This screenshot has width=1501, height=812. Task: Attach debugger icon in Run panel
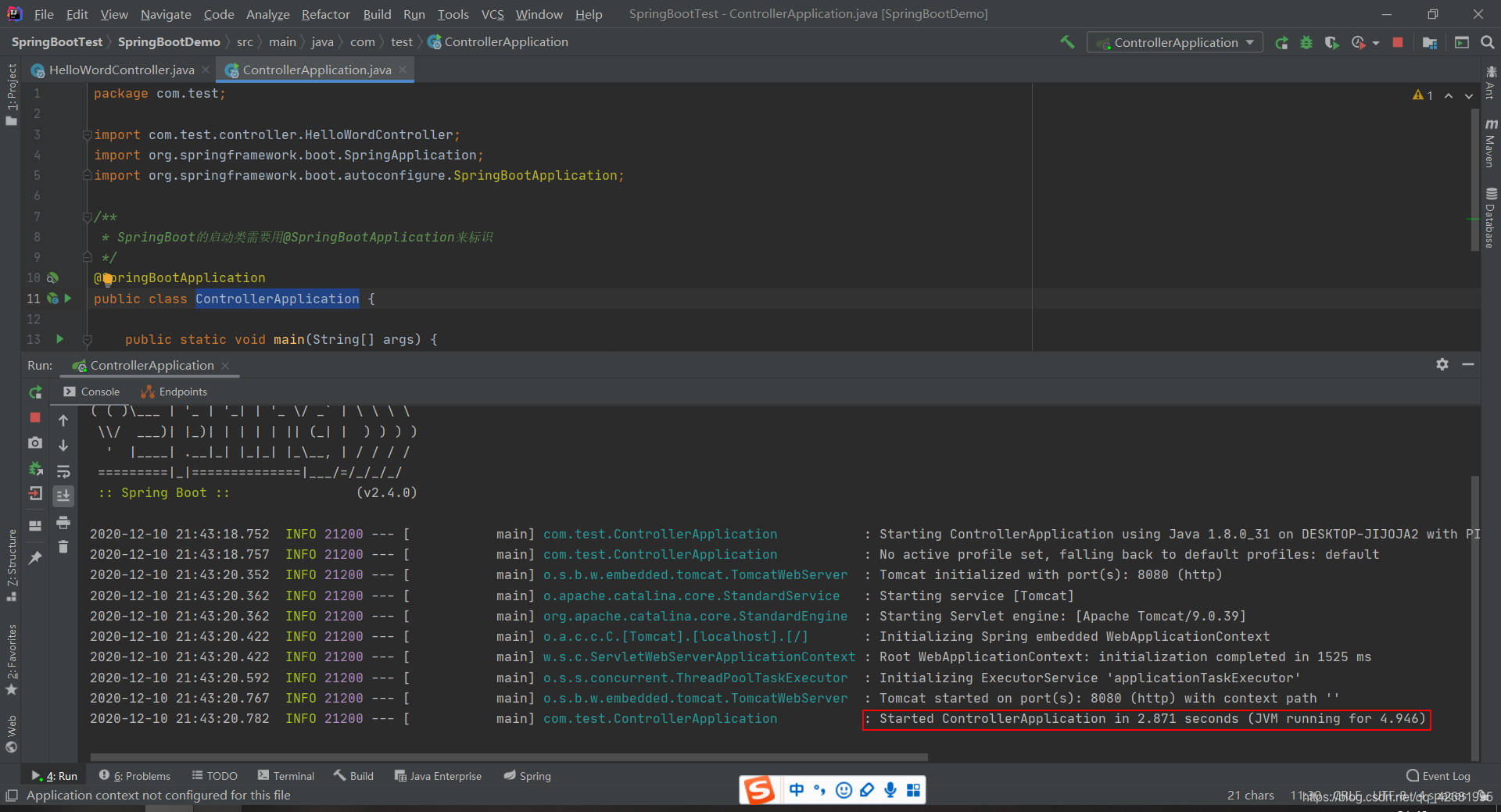pyautogui.click(x=35, y=468)
